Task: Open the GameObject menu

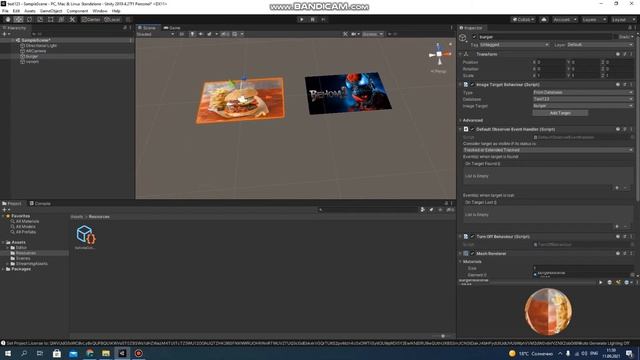Action: click(51, 11)
